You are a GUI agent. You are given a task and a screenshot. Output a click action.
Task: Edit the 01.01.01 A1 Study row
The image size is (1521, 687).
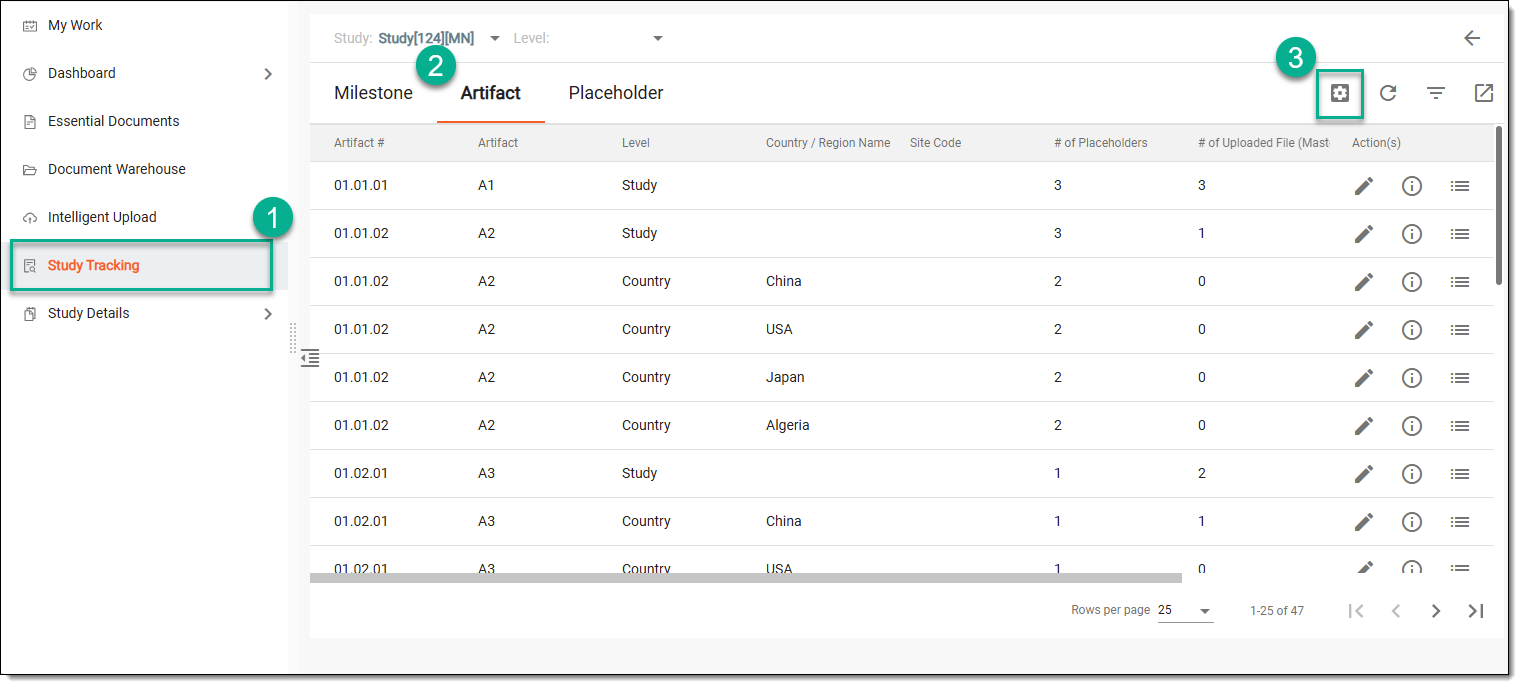coord(1364,186)
